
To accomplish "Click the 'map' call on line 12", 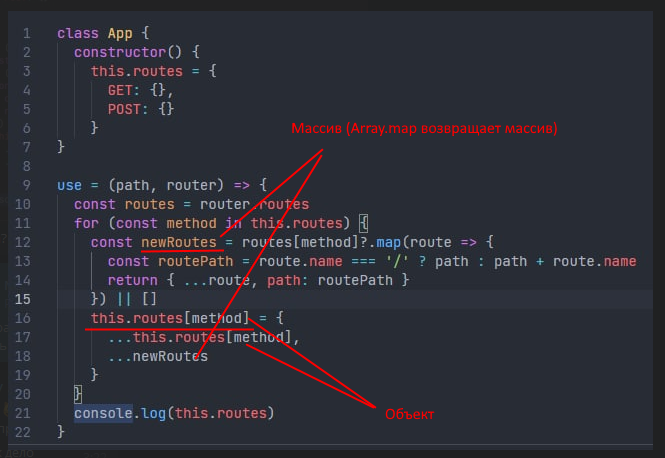I will click(x=388, y=243).
